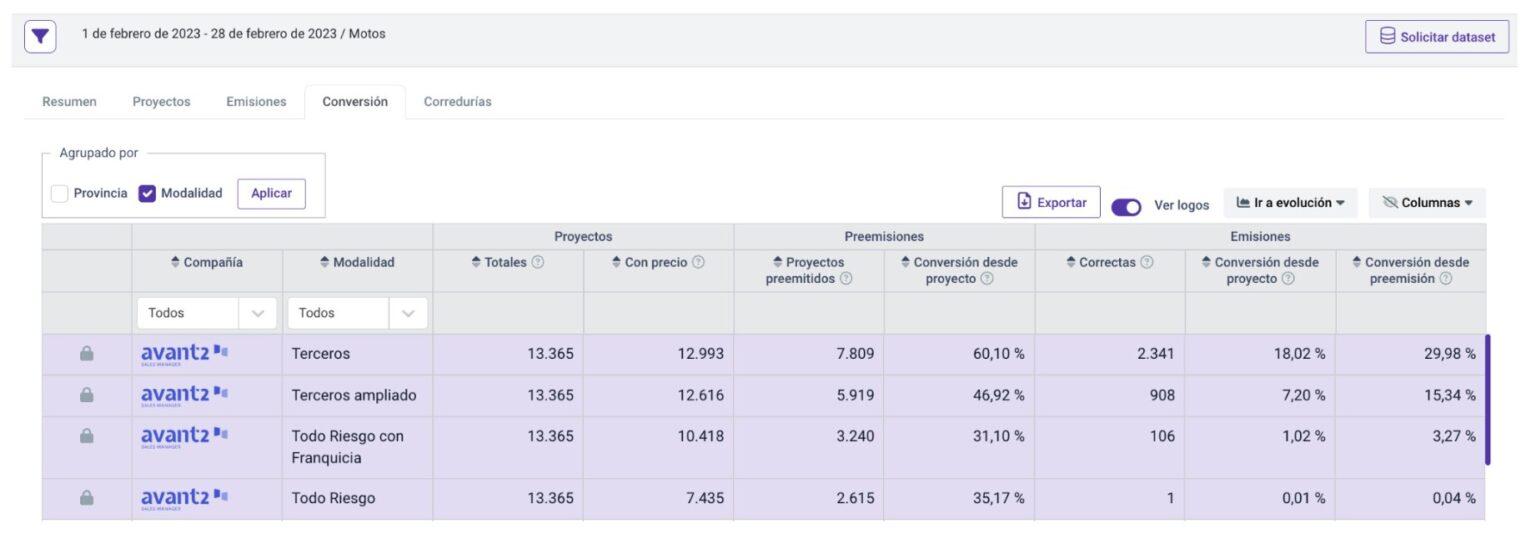The width and height of the screenshot is (1536, 539).
Task: Uncheck the Modalidad grouping checkbox
Action: [x=147, y=193]
